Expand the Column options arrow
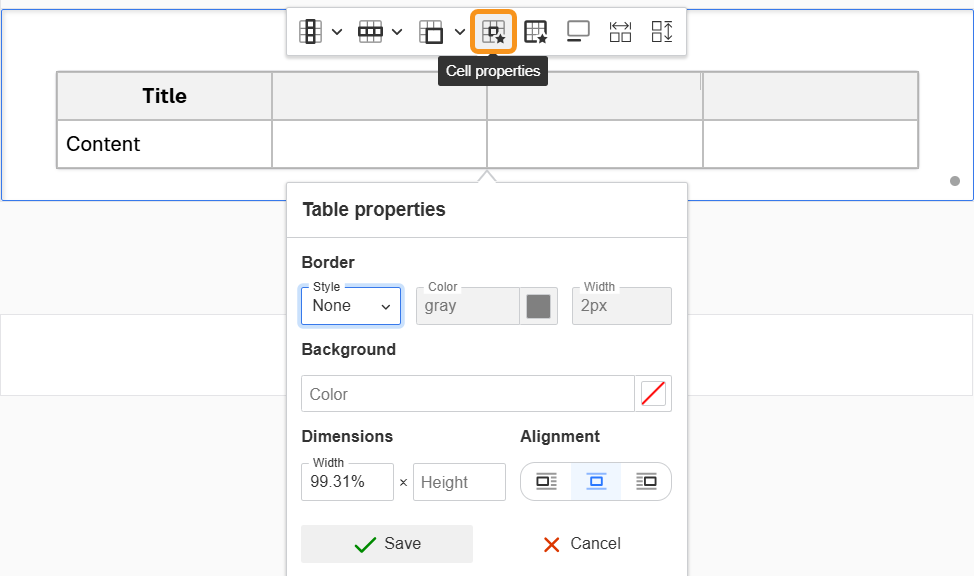This screenshot has height=576, width=974. pos(337,32)
